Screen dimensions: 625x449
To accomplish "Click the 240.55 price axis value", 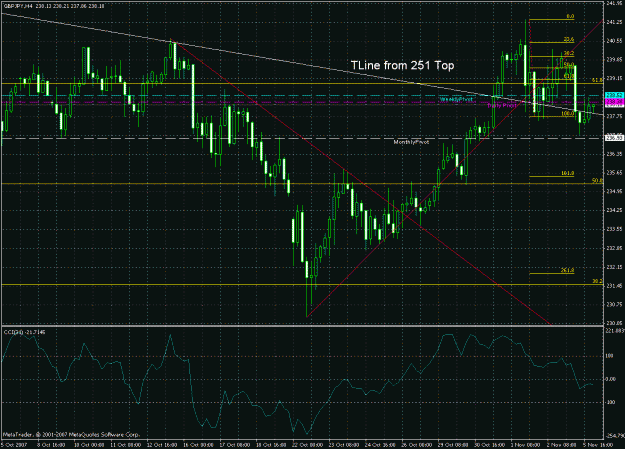I will 615,41.
